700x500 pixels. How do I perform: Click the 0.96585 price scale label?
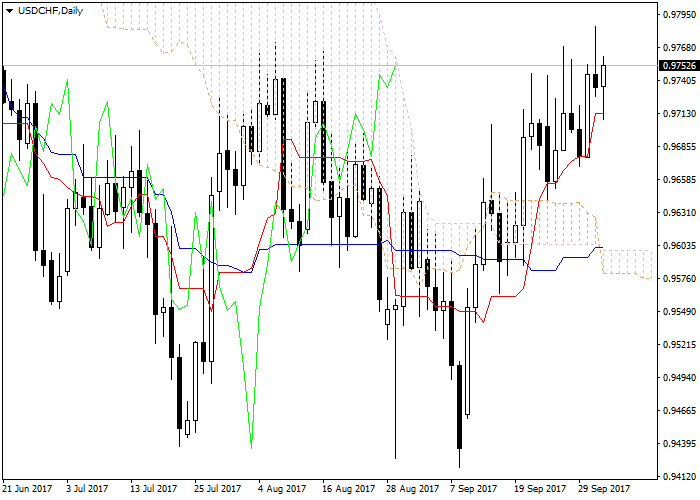tap(679, 180)
